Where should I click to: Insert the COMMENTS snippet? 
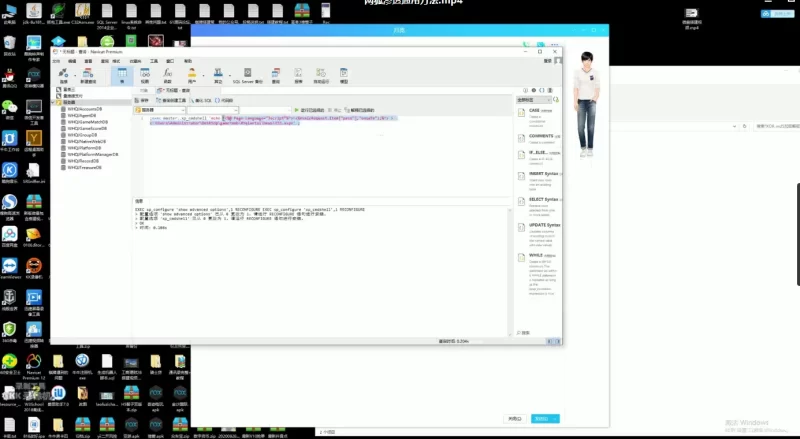539,139
